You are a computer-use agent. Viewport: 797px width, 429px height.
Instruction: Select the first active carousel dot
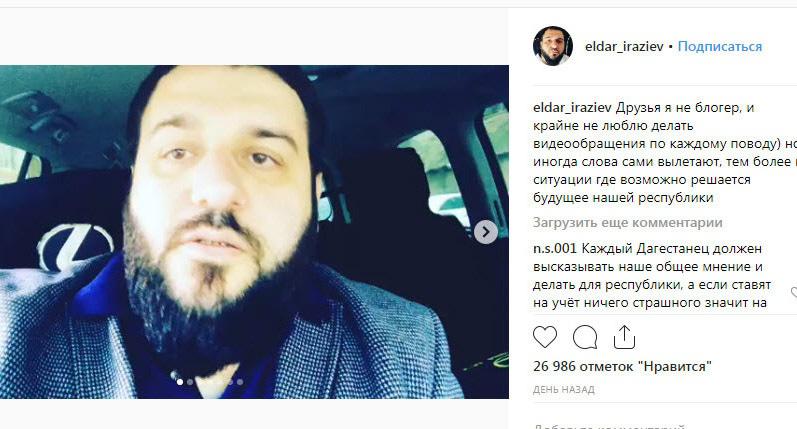(x=180, y=382)
